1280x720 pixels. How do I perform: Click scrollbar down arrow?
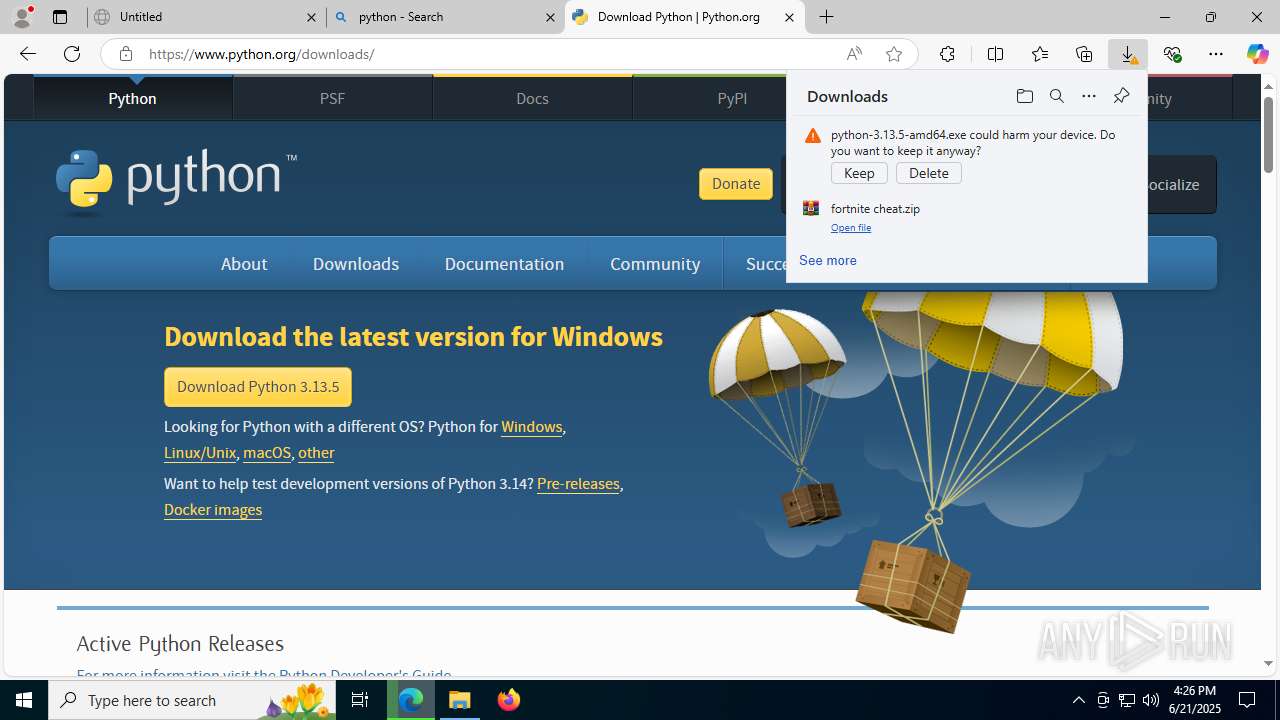(1269, 664)
